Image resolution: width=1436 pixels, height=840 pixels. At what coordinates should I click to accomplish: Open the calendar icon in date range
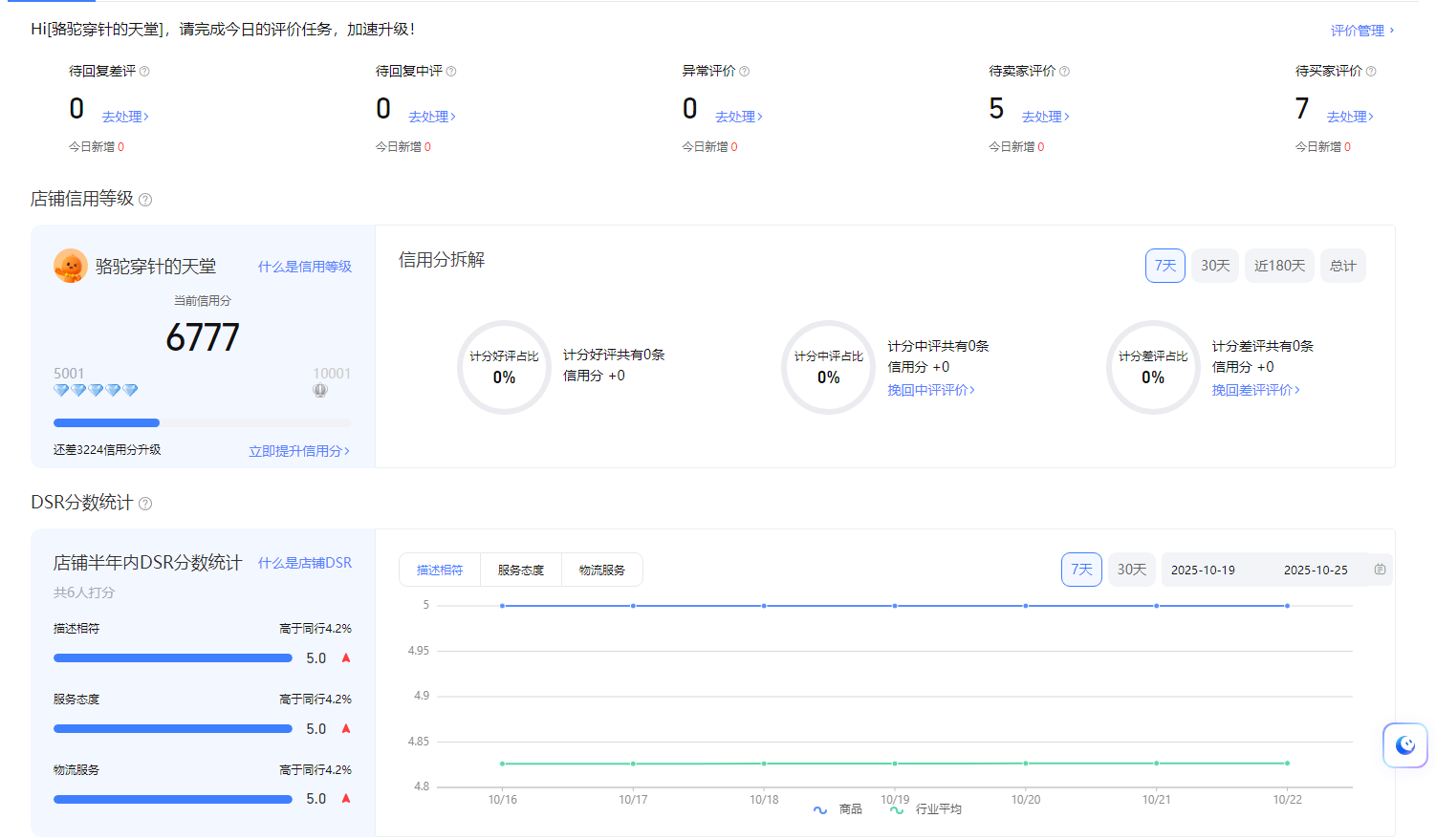click(1380, 570)
